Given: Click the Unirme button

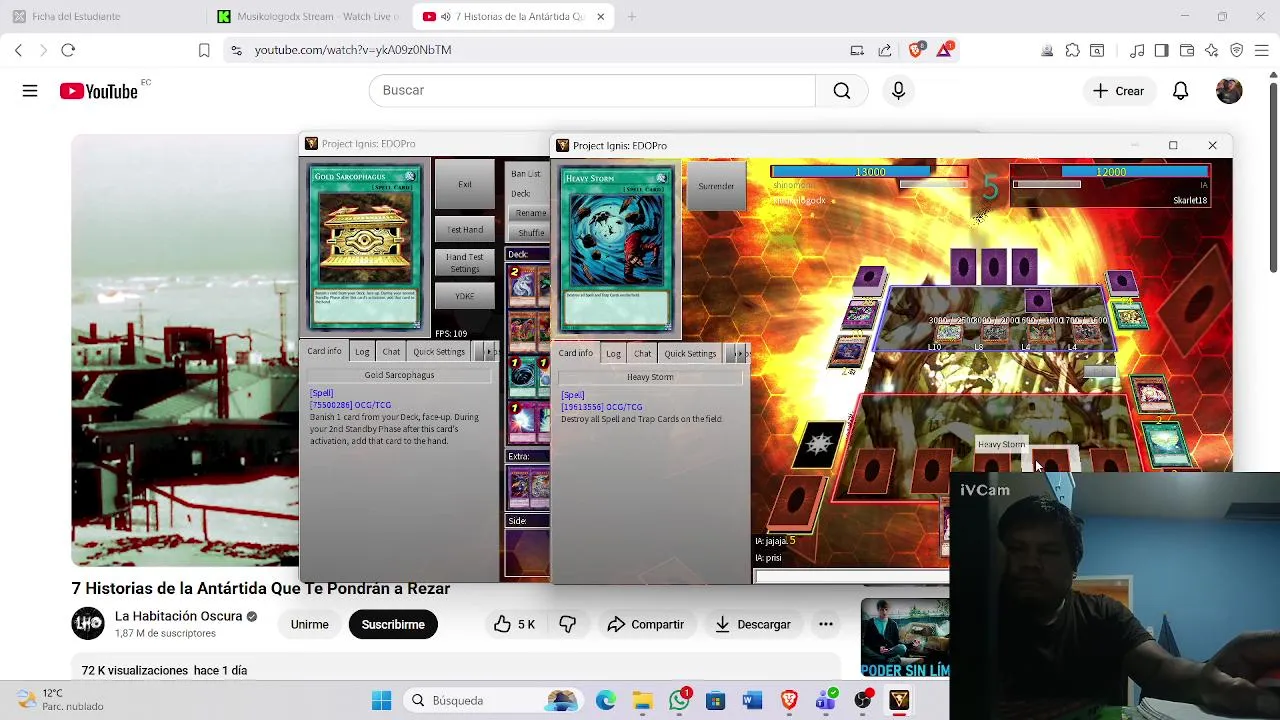Looking at the screenshot, I should tap(309, 624).
